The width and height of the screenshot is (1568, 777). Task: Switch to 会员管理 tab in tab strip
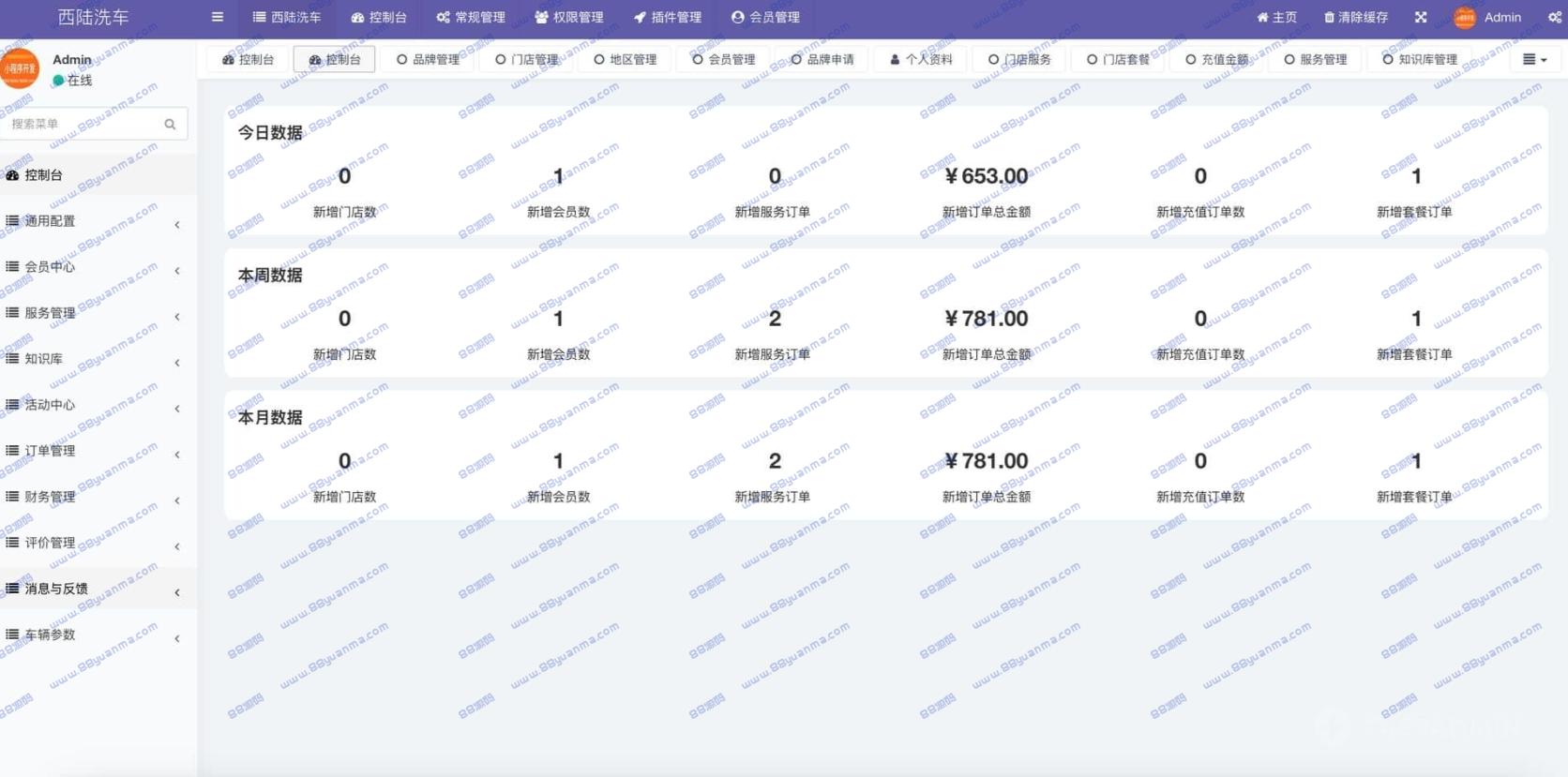click(x=723, y=59)
